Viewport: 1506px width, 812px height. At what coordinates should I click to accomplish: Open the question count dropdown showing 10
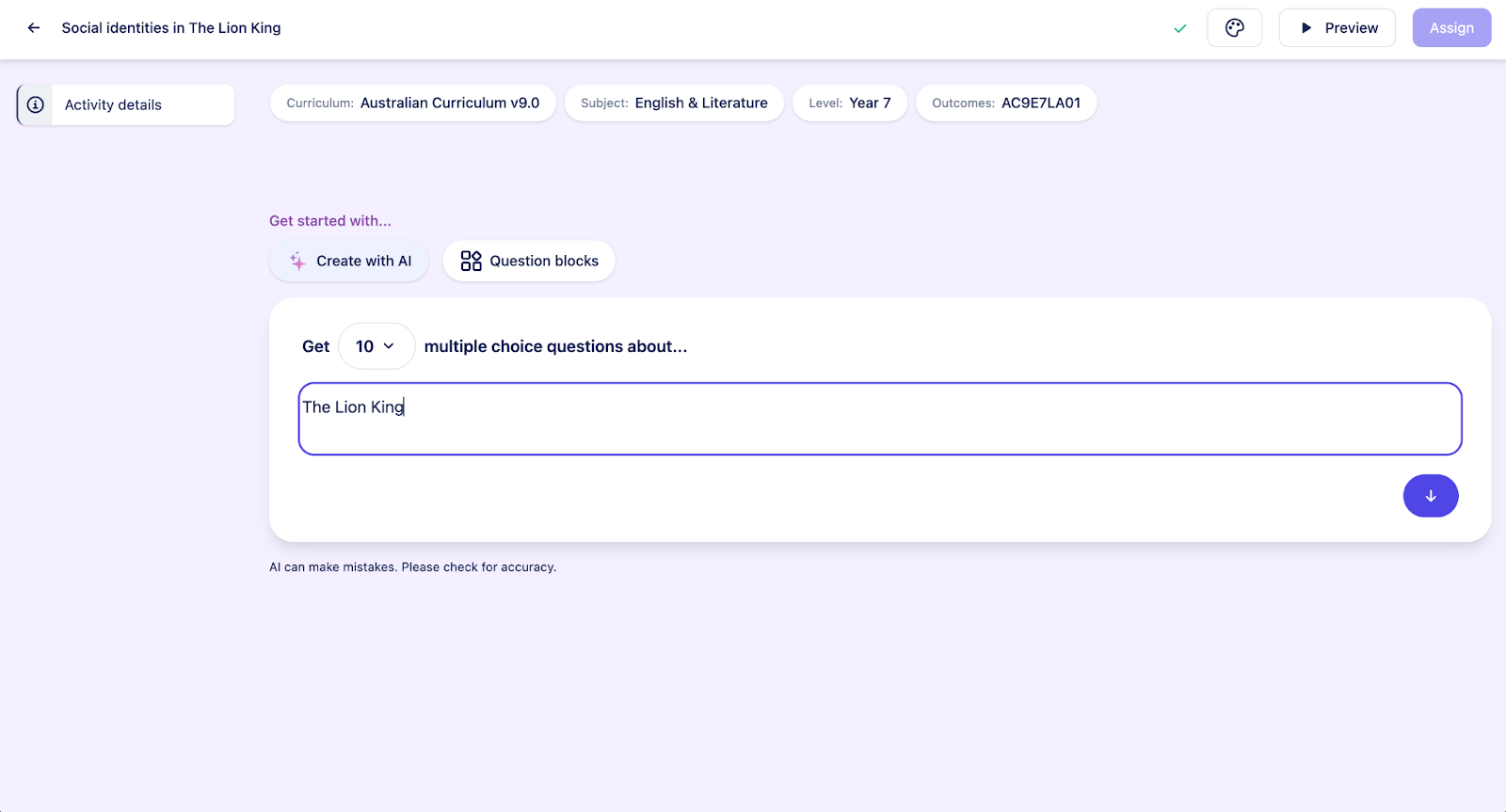pos(376,346)
